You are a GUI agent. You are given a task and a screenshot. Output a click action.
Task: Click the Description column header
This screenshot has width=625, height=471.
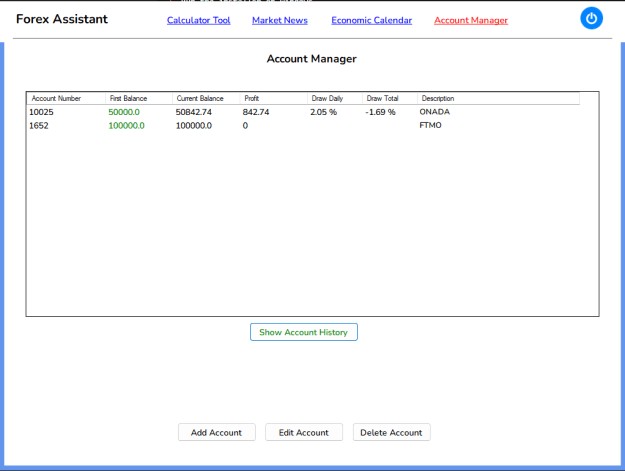click(498, 98)
